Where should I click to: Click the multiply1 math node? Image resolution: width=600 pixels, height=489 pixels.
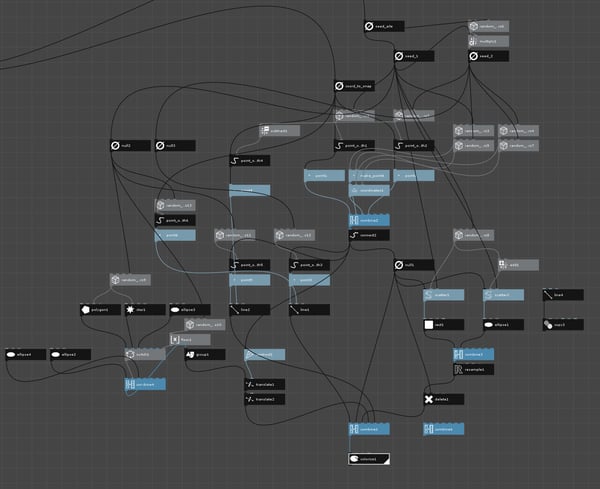488,41
